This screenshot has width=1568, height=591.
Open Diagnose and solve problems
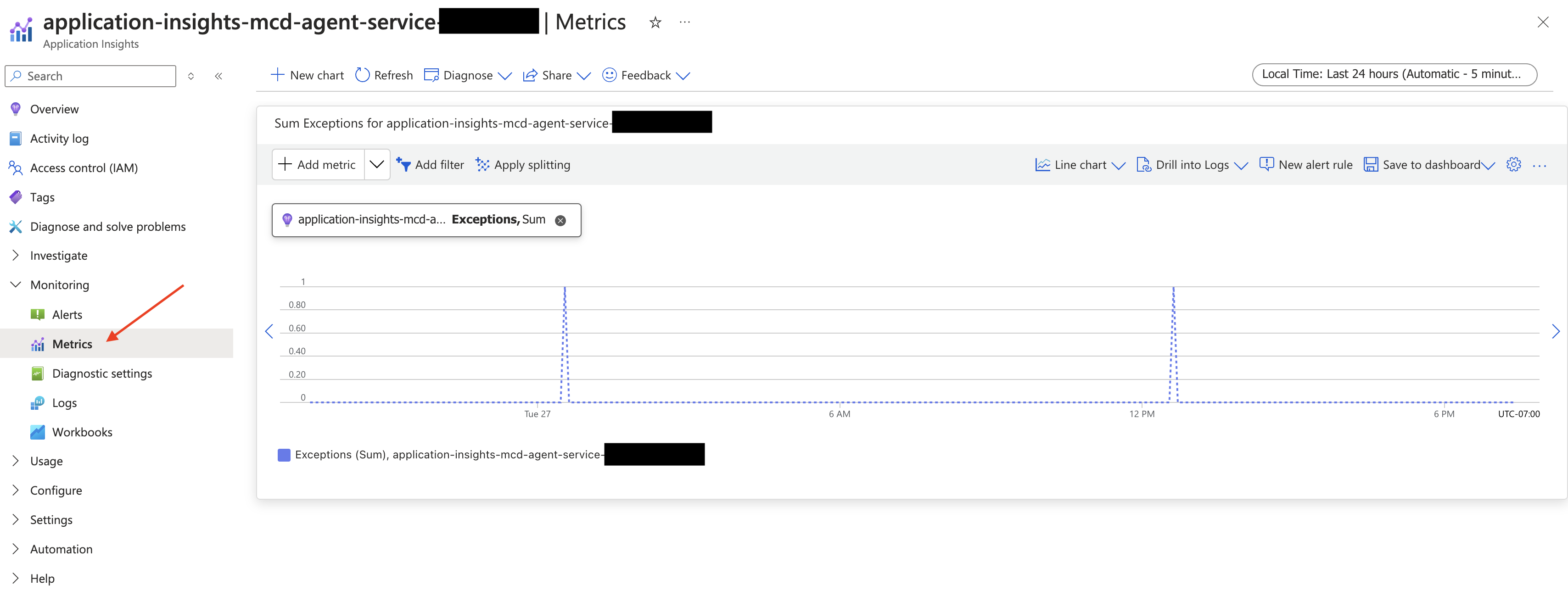(108, 226)
